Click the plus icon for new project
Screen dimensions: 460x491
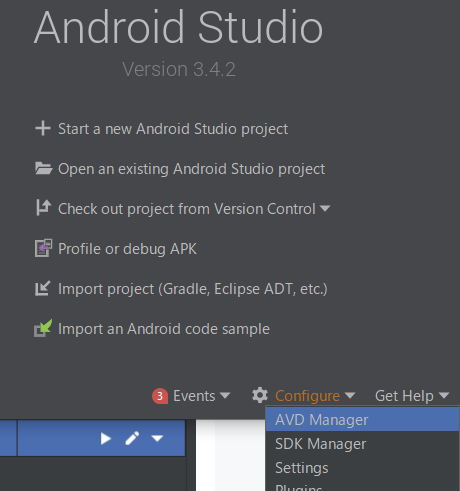[x=43, y=129]
